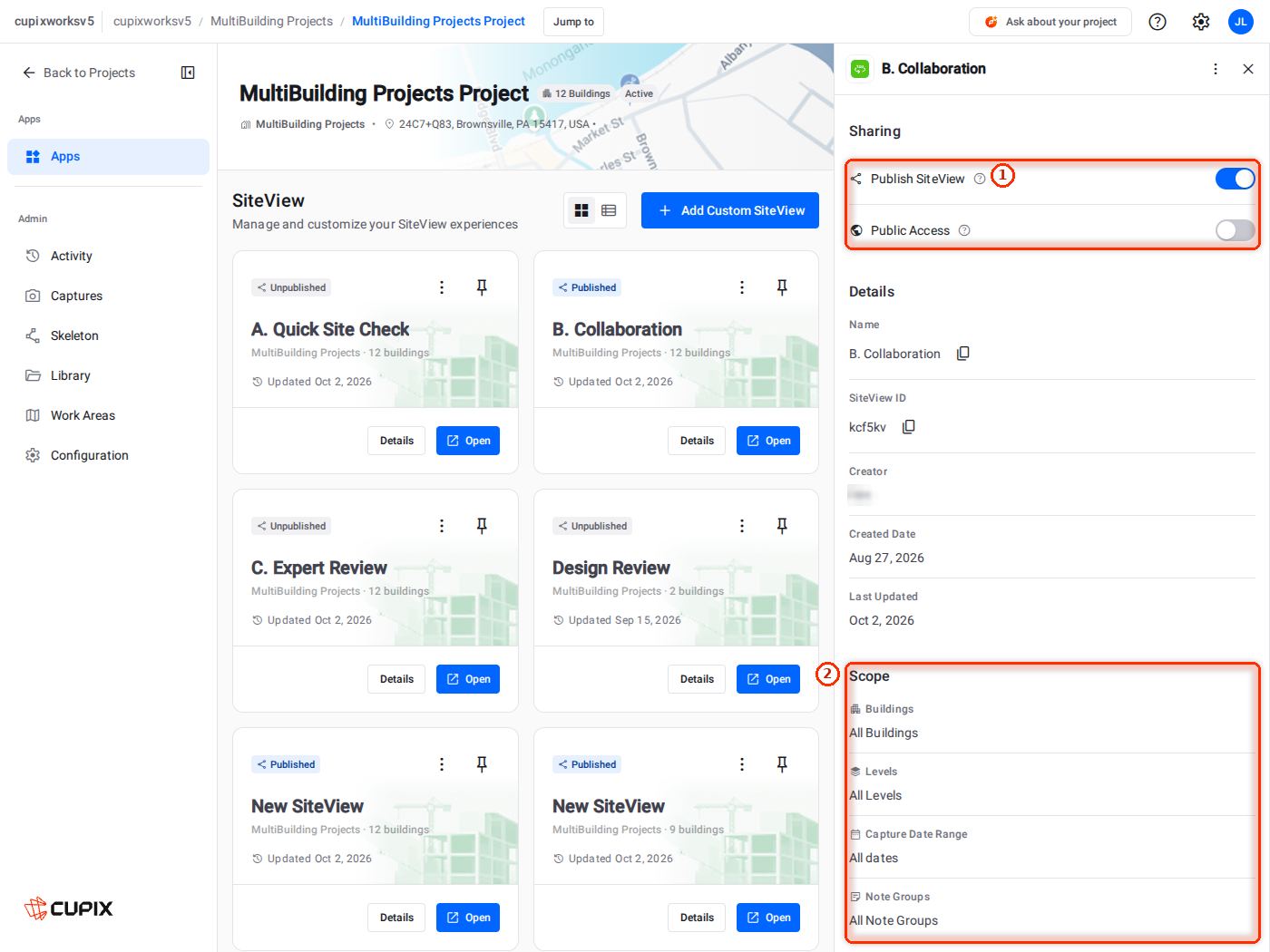Pin the Design Review card
The height and width of the screenshot is (952, 1270).
pyautogui.click(x=782, y=526)
